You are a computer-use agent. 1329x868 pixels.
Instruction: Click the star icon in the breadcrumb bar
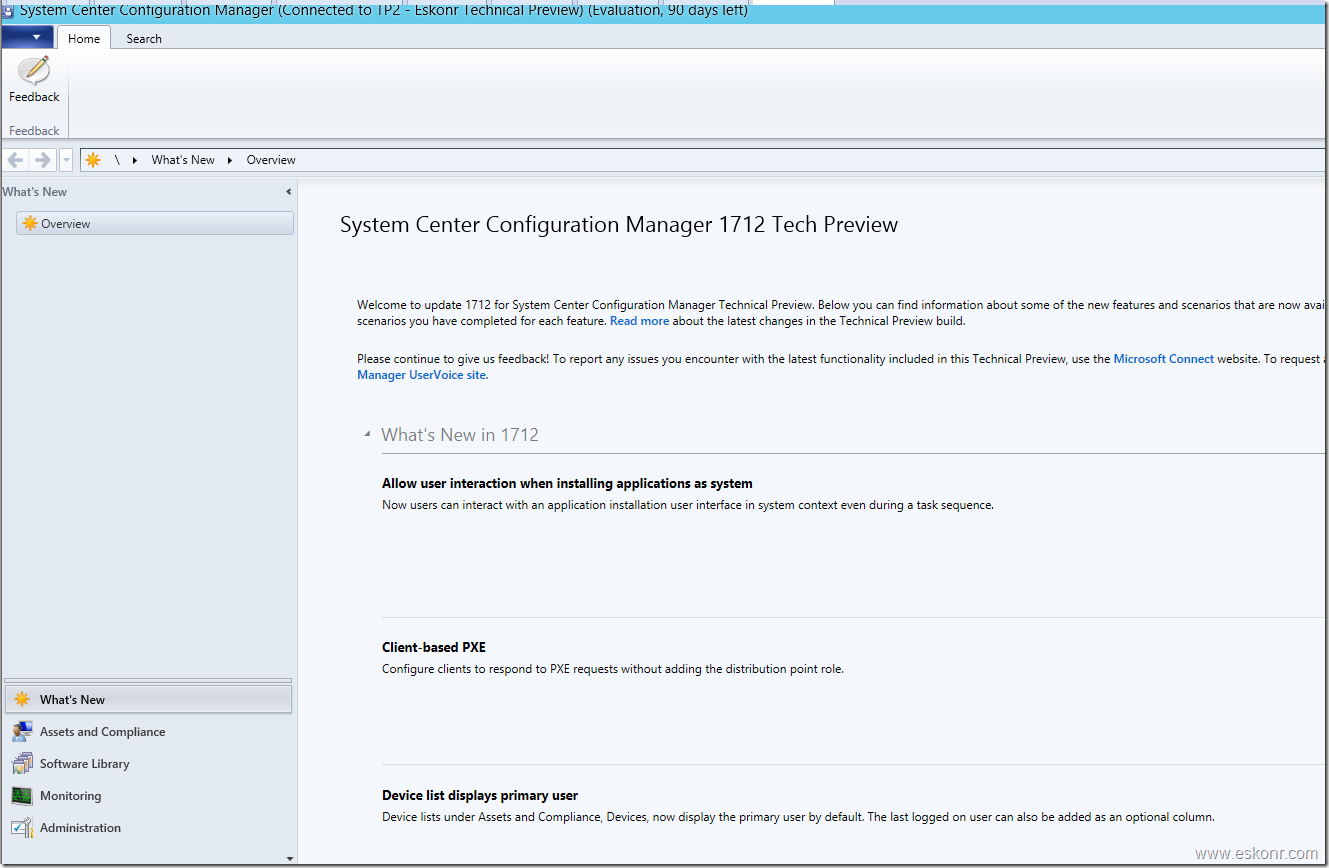[92, 159]
